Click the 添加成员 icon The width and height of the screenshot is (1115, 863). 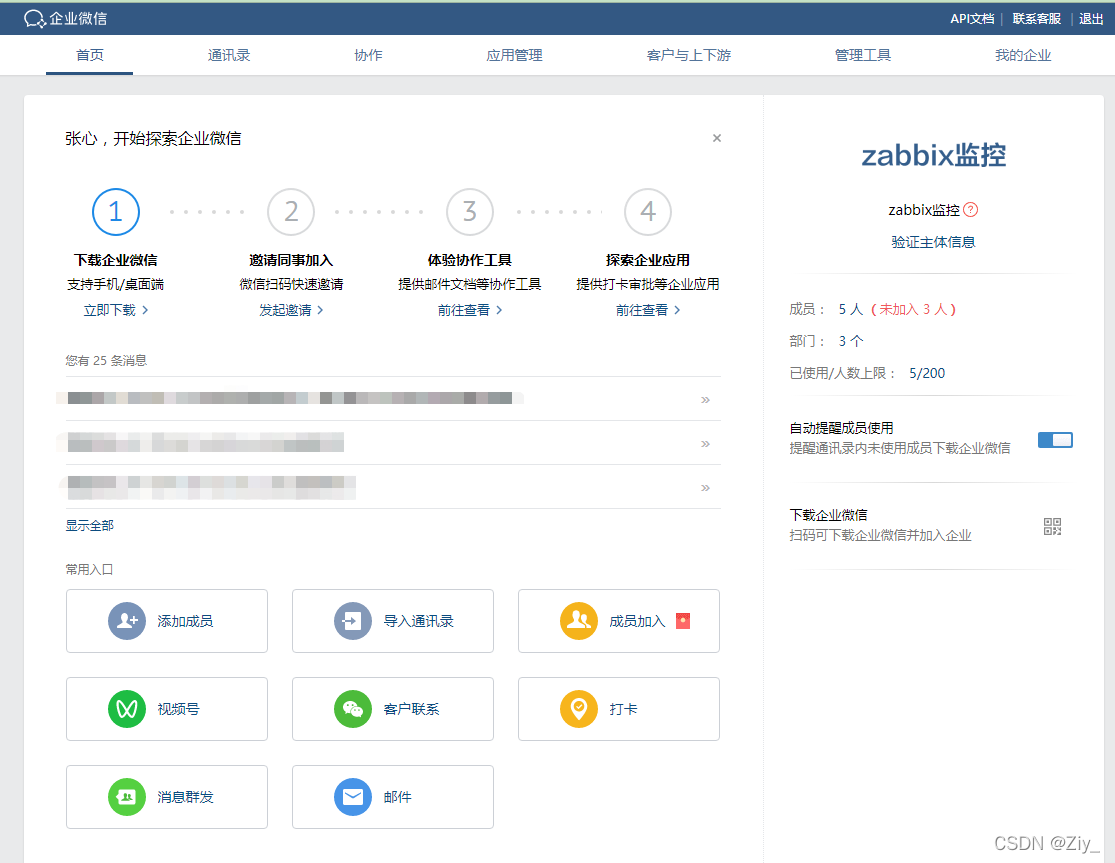pyautogui.click(x=127, y=621)
